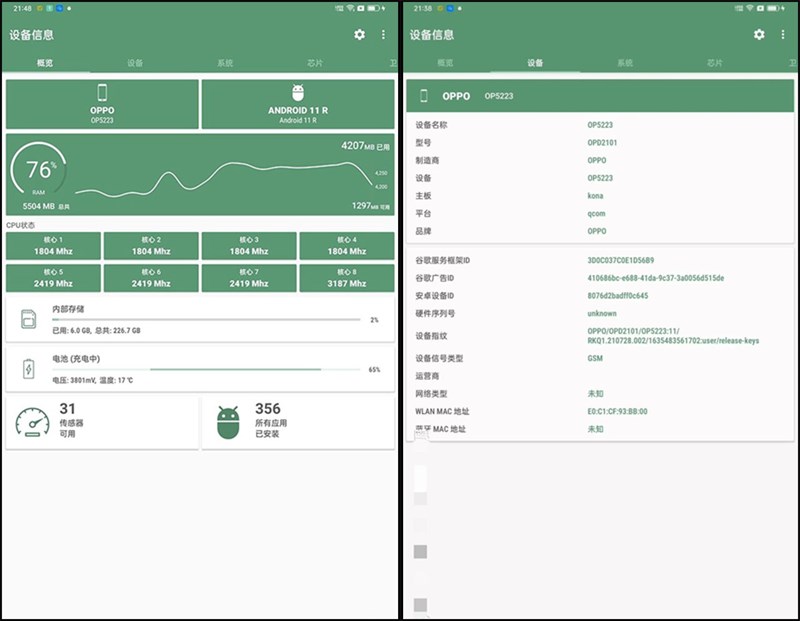Tap 品牌 row label
The image size is (800, 621).
[423, 231]
